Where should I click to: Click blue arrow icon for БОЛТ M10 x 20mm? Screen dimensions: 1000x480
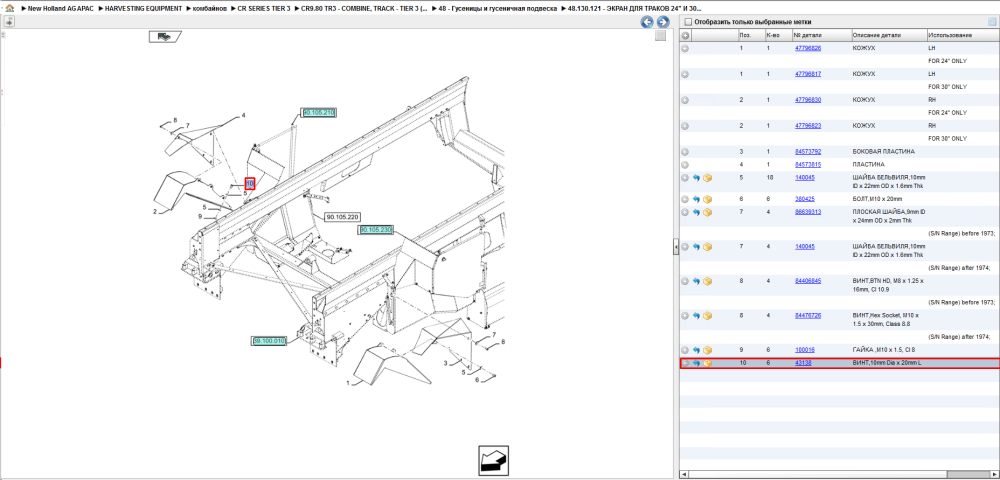point(696,200)
